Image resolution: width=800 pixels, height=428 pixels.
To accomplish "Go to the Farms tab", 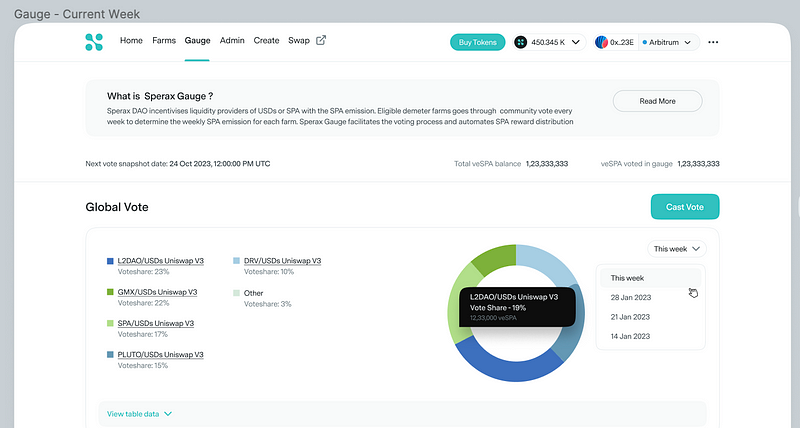I will [164, 40].
